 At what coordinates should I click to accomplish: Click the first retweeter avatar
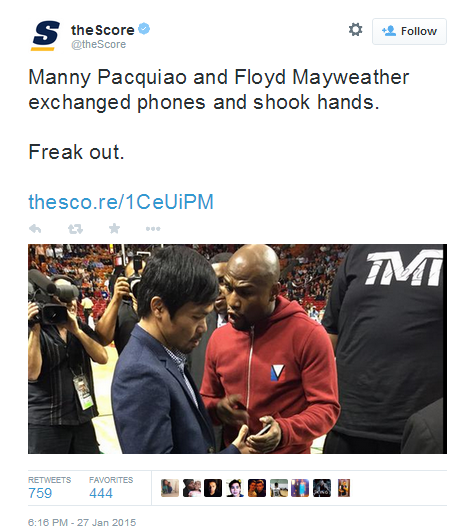pyautogui.click(x=170, y=488)
